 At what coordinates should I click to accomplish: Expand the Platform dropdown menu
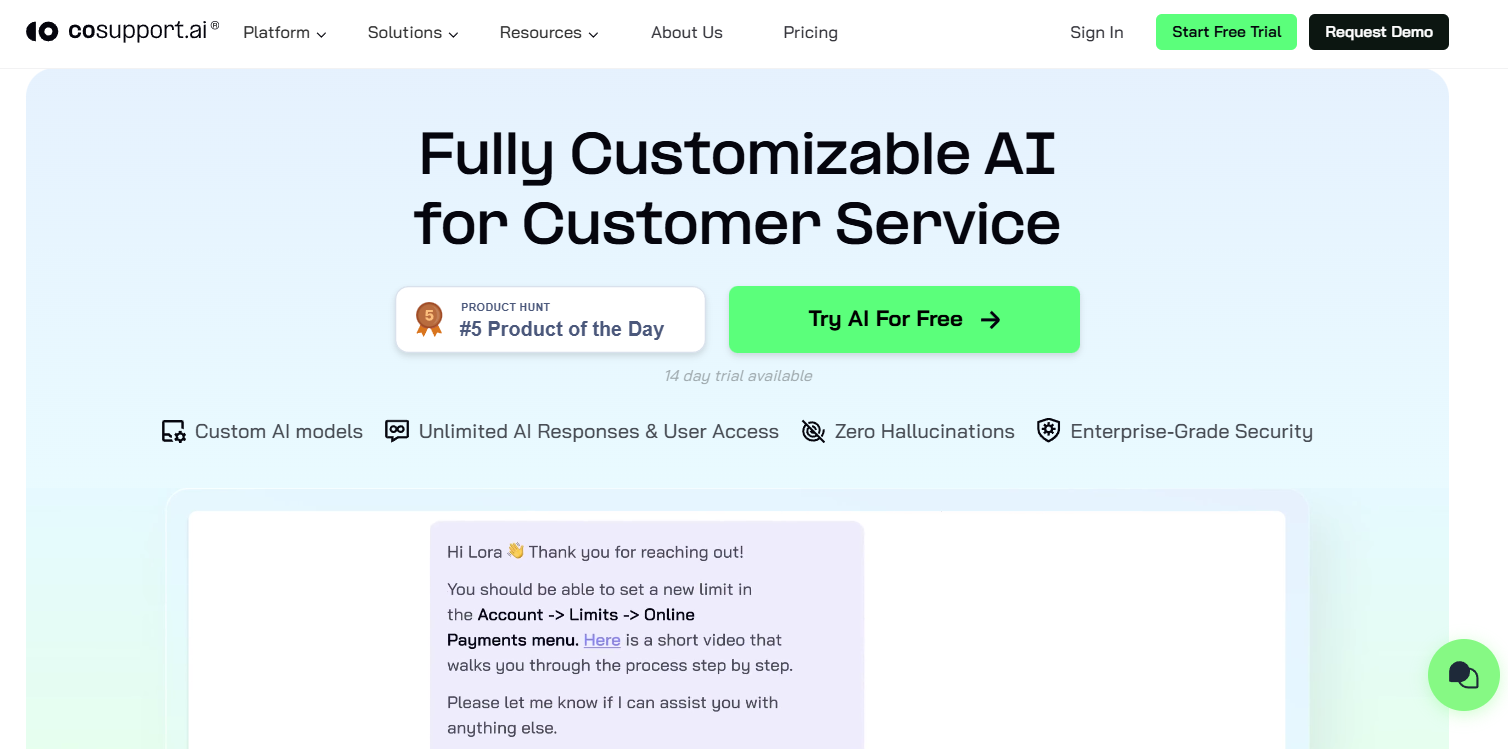[285, 33]
